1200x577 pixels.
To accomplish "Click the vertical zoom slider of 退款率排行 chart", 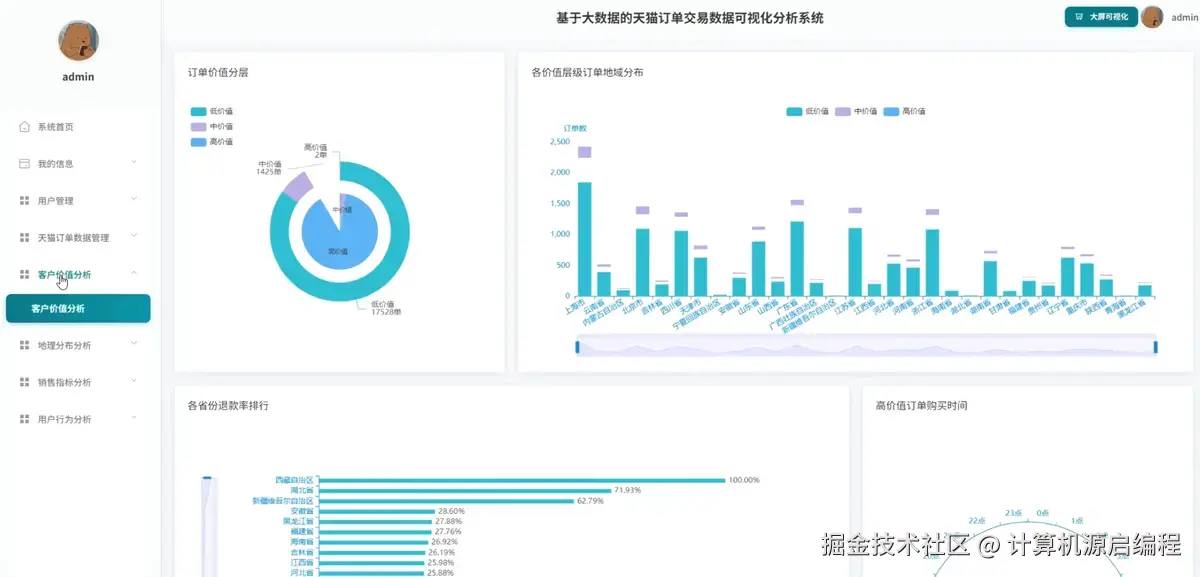I will 207,526.
